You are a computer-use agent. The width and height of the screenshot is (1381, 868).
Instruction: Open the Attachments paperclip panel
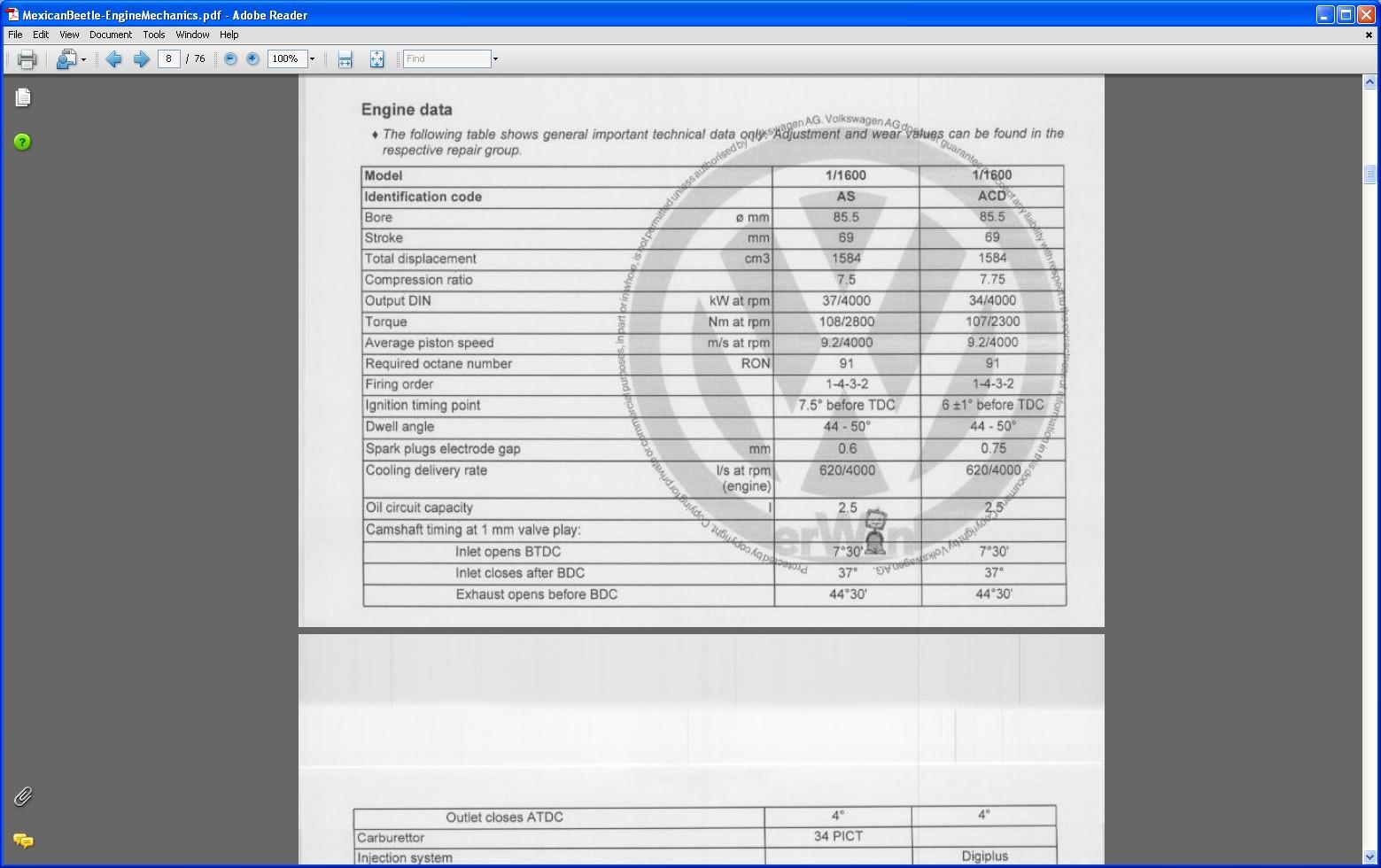coord(23,796)
